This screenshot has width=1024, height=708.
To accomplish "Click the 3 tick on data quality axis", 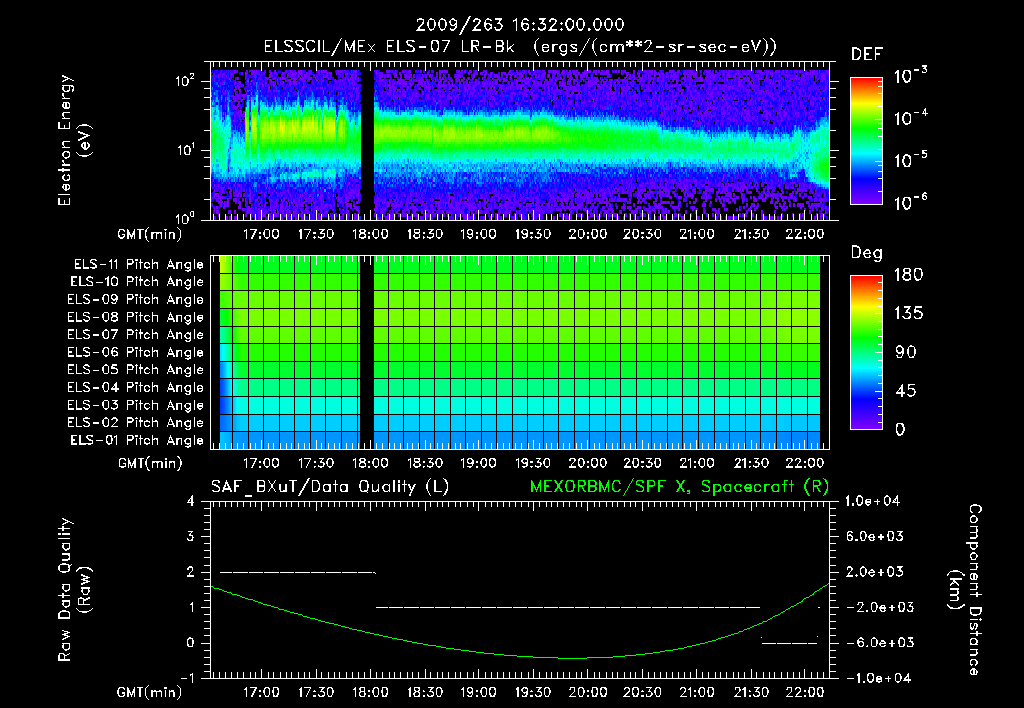I will 190,537.
